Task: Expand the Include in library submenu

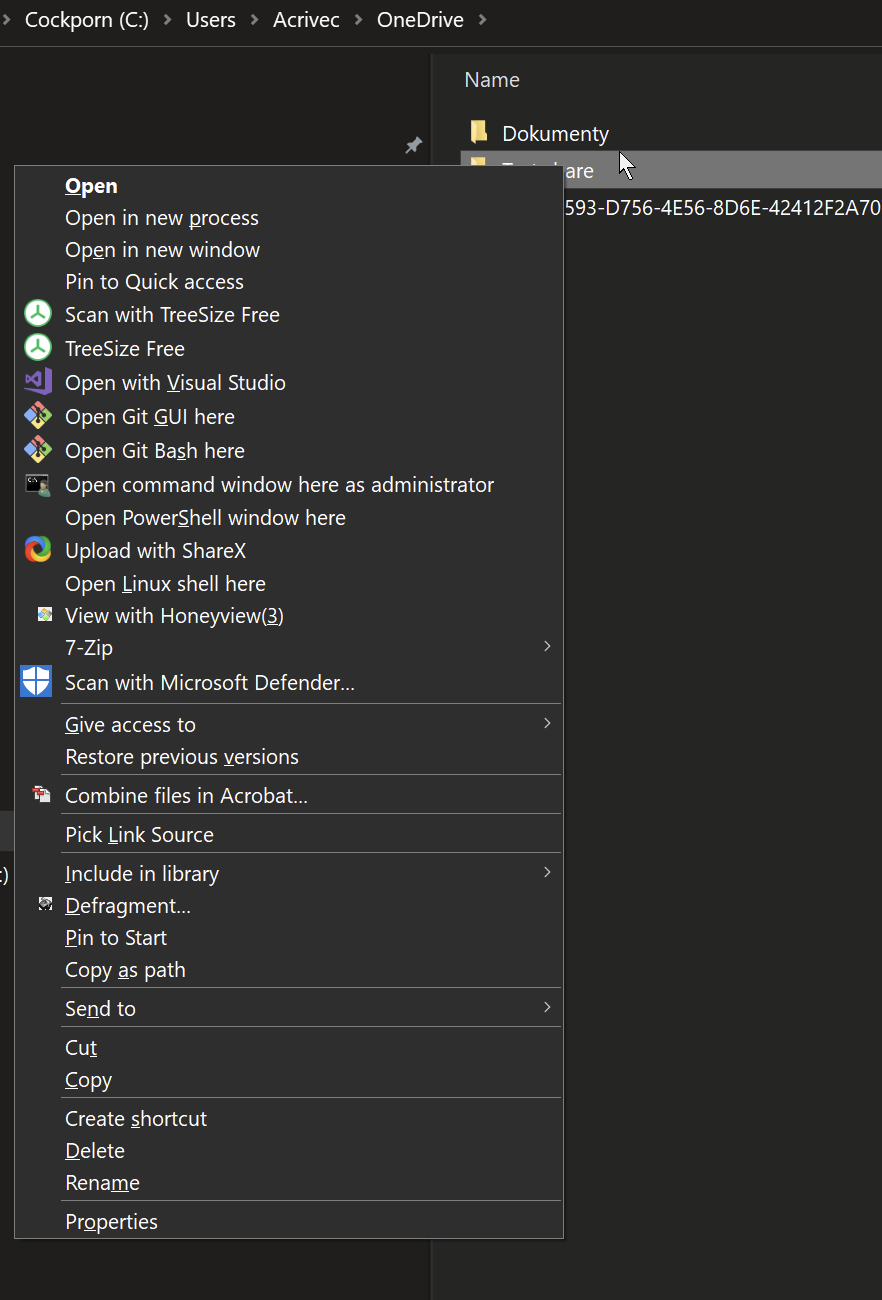Action: tap(546, 872)
